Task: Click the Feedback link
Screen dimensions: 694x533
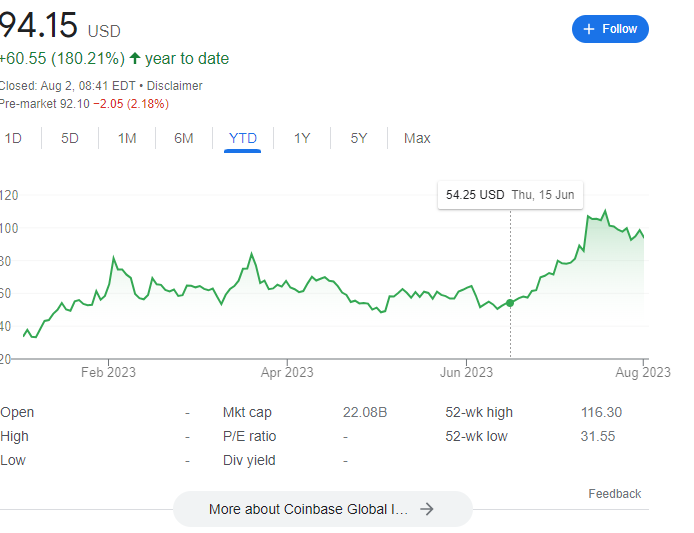Action: (614, 494)
